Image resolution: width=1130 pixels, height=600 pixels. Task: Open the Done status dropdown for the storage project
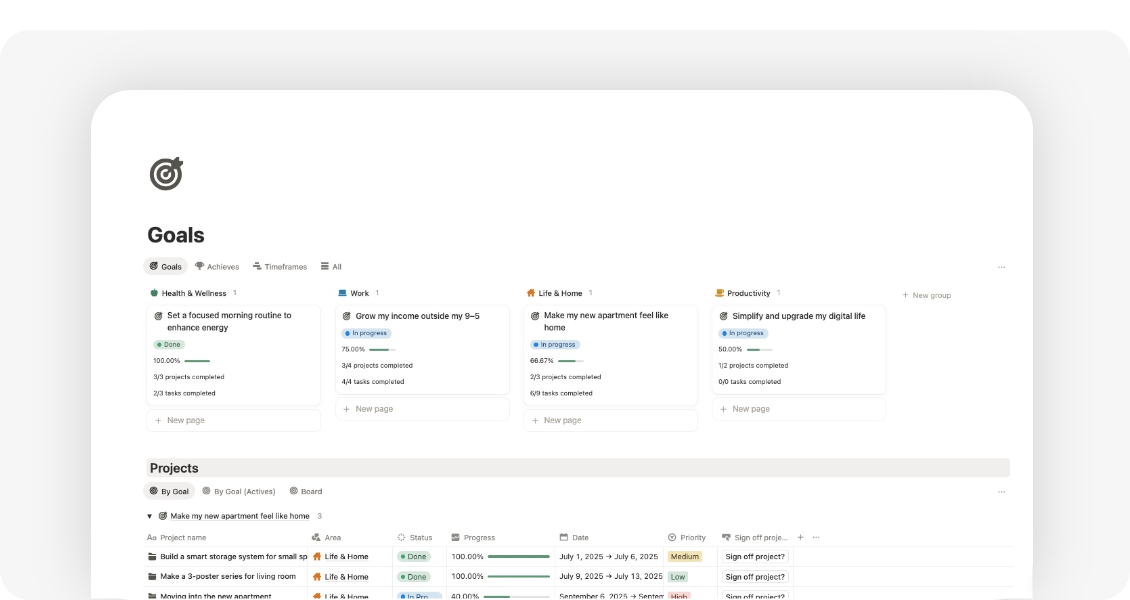416,556
